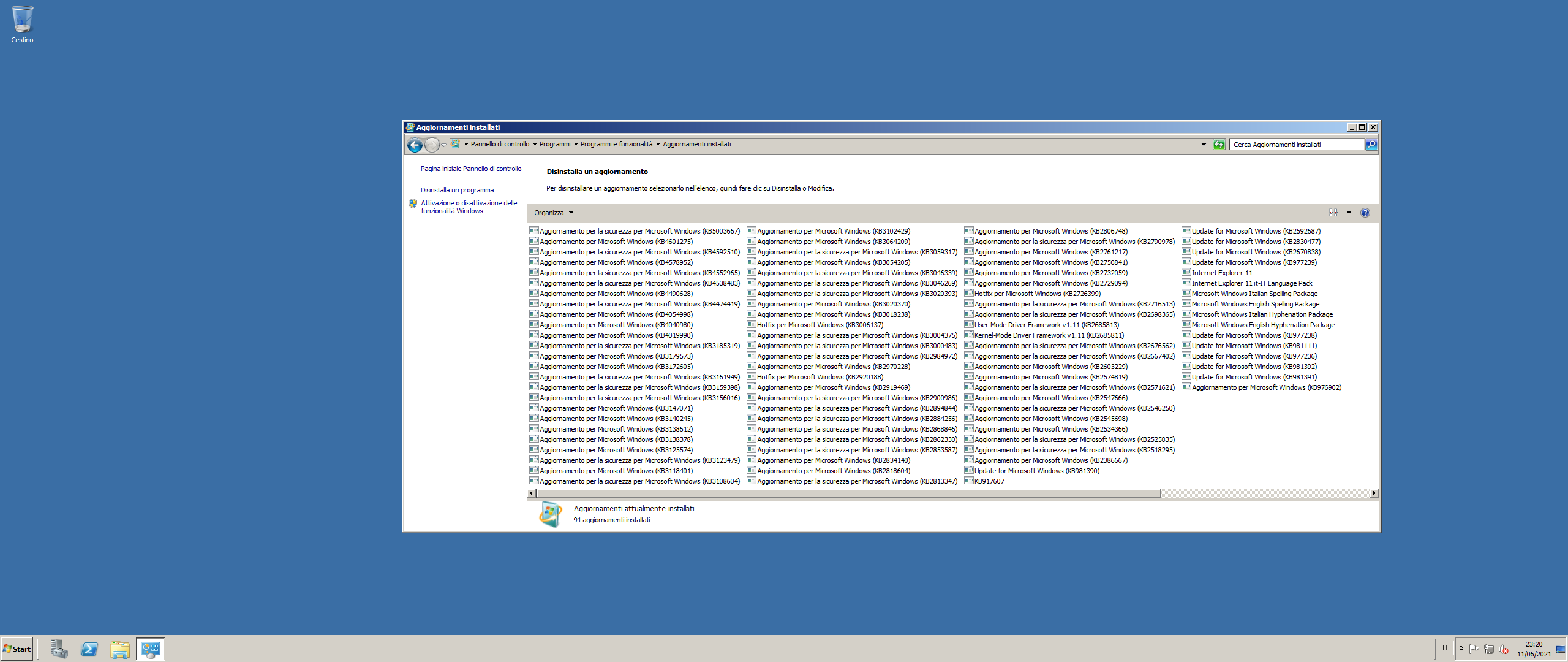Screen dimensions: 1568x662
Task: Show hidden tray icons arrow
Action: pos(1461,649)
